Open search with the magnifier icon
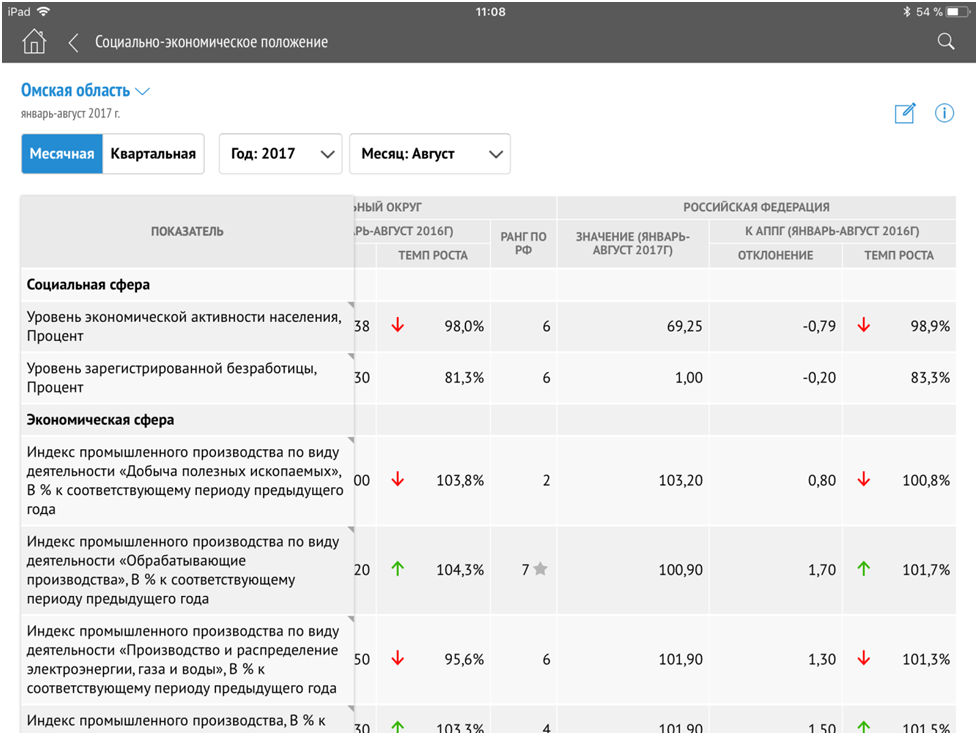The width and height of the screenshot is (978, 735). [x=945, y=42]
